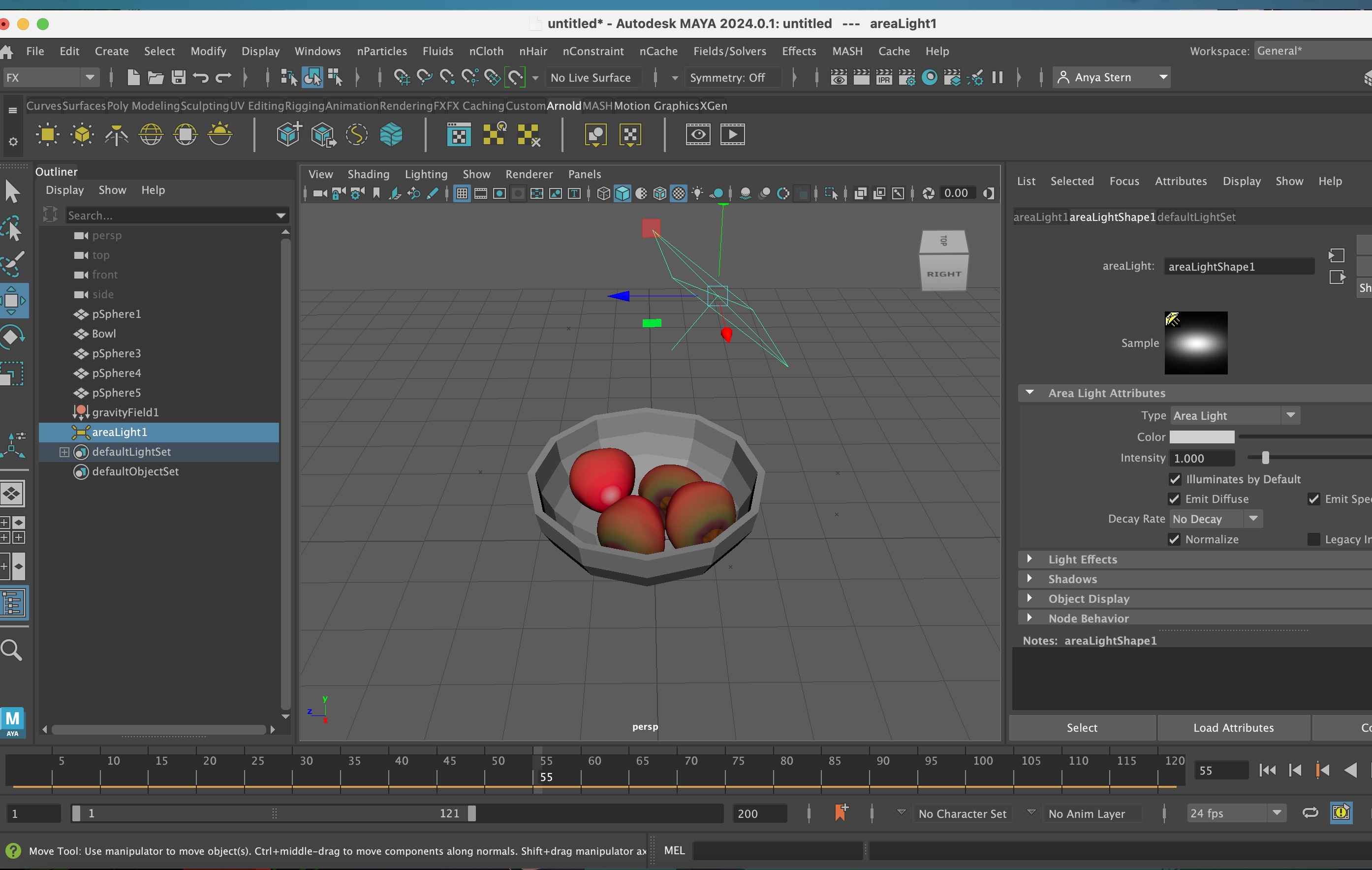The height and width of the screenshot is (870, 1372).
Task: Select the Paint Selection tool in toolbox
Action: pos(12,264)
